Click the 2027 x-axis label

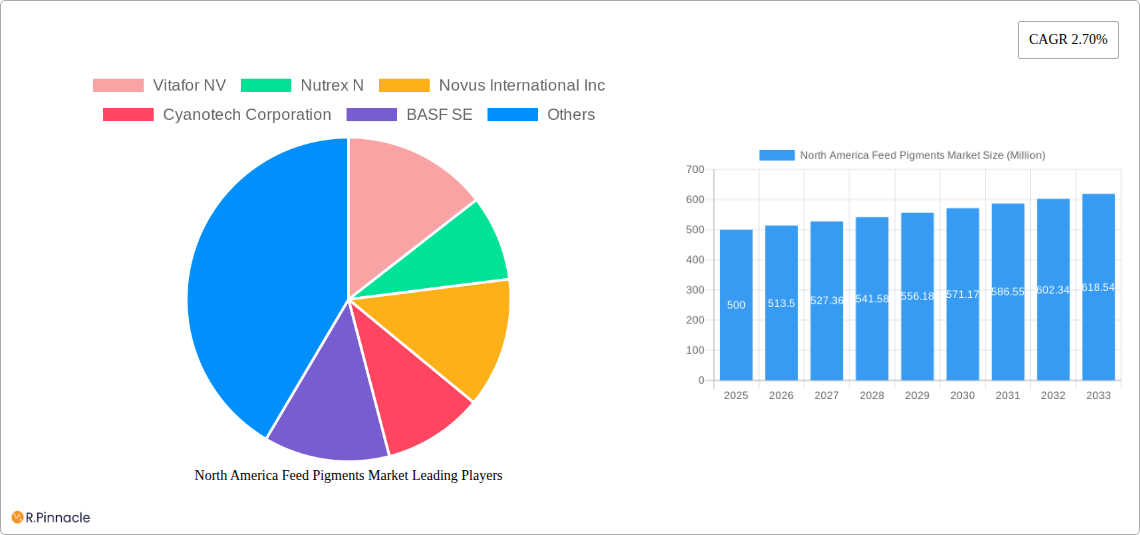pyautogui.click(x=827, y=395)
